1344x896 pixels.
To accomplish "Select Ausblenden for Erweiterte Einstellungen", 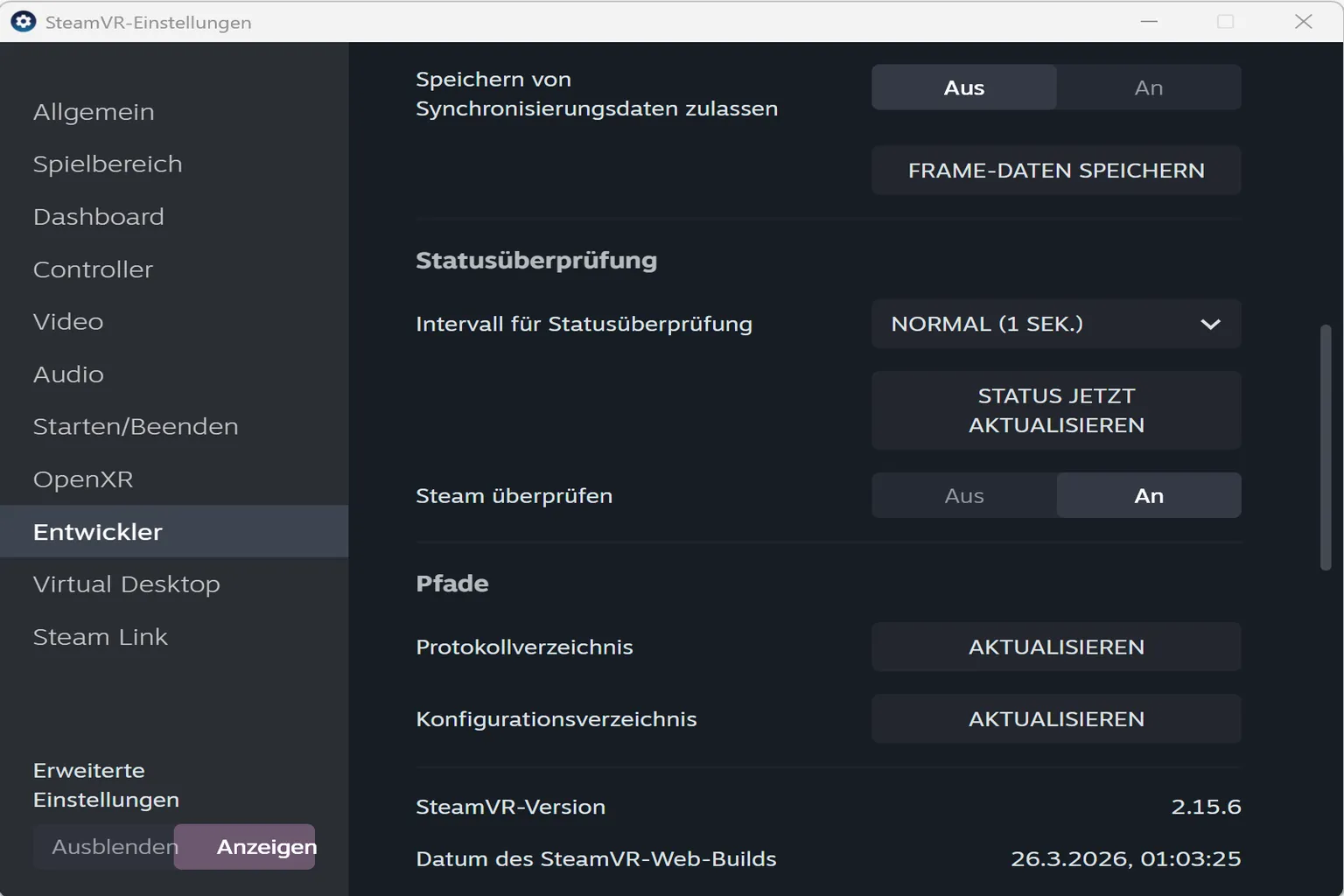I will point(104,847).
